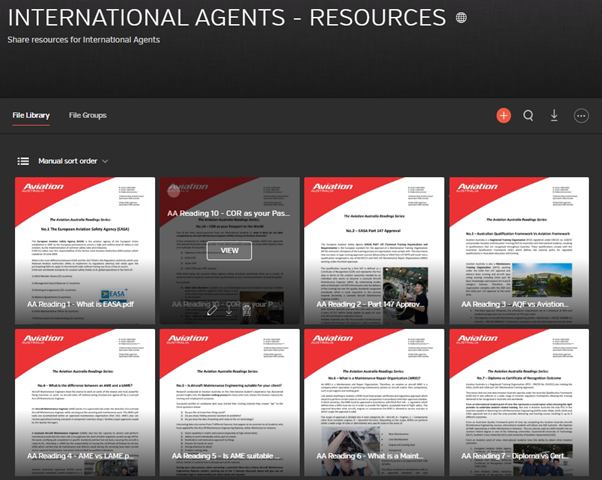Image resolution: width=602 pixels, height=480 pixels.
Task: Open the File Library tab
Action: point(31,115)
